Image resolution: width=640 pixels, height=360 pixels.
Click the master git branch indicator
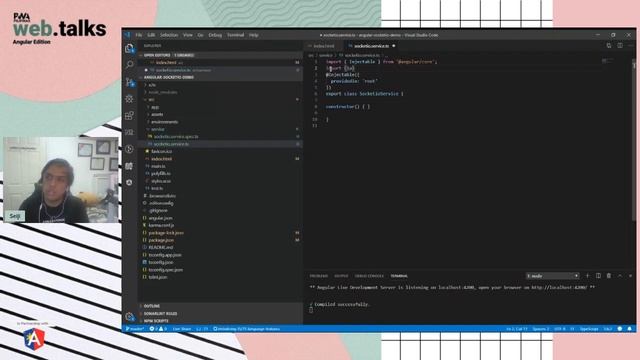[135, 329]
